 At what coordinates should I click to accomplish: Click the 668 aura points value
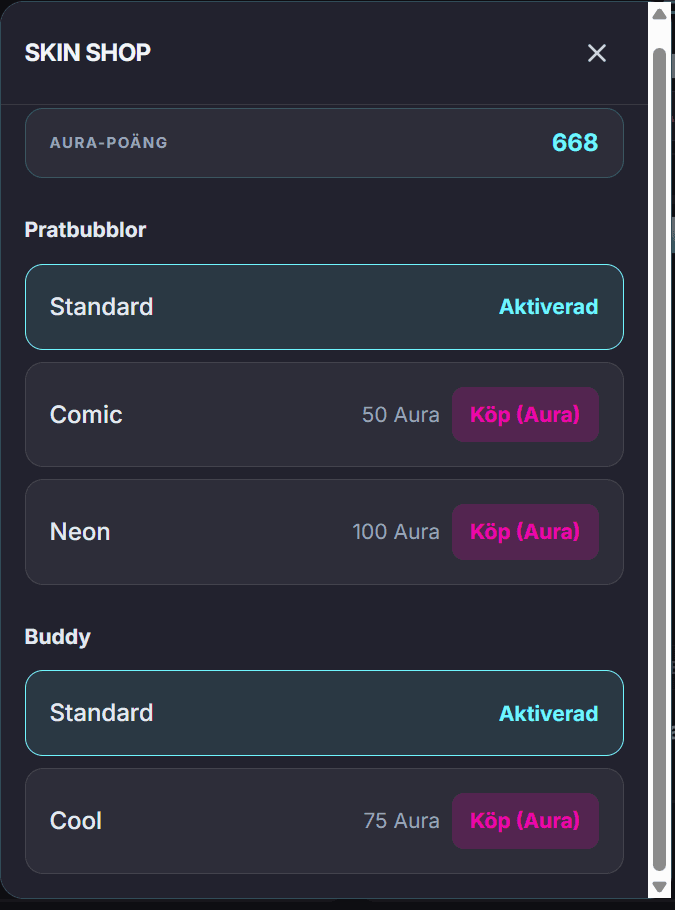click(x=575, y=143)
